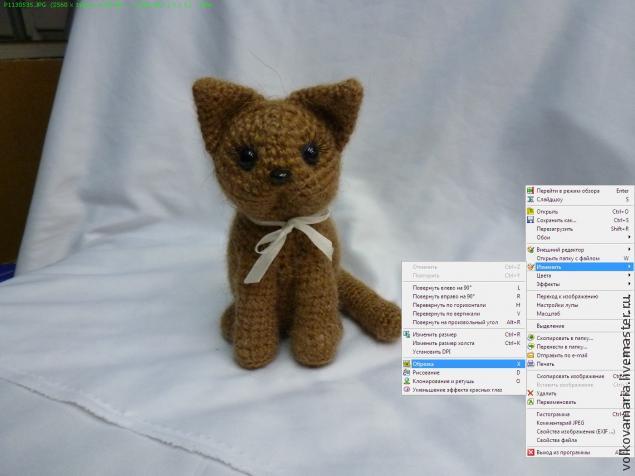635x476 pixels.
Task: Click the Удалить delete icon
Action: (x=530, y=393)
